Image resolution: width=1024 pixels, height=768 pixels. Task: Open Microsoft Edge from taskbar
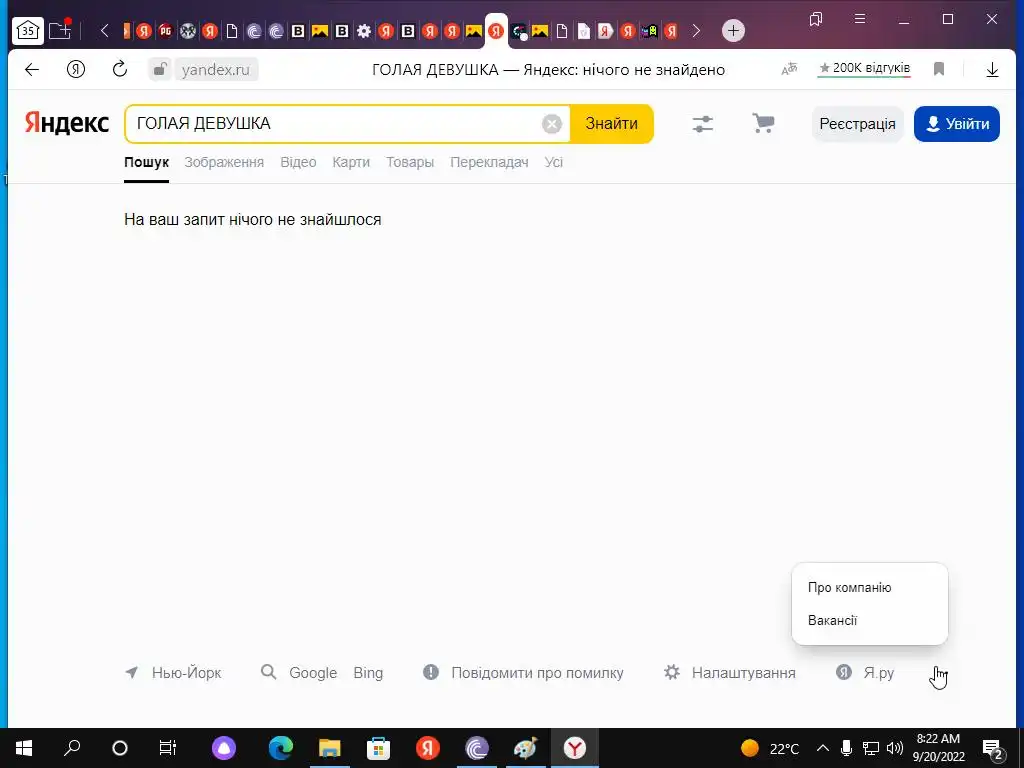click(x=281, y=748)
